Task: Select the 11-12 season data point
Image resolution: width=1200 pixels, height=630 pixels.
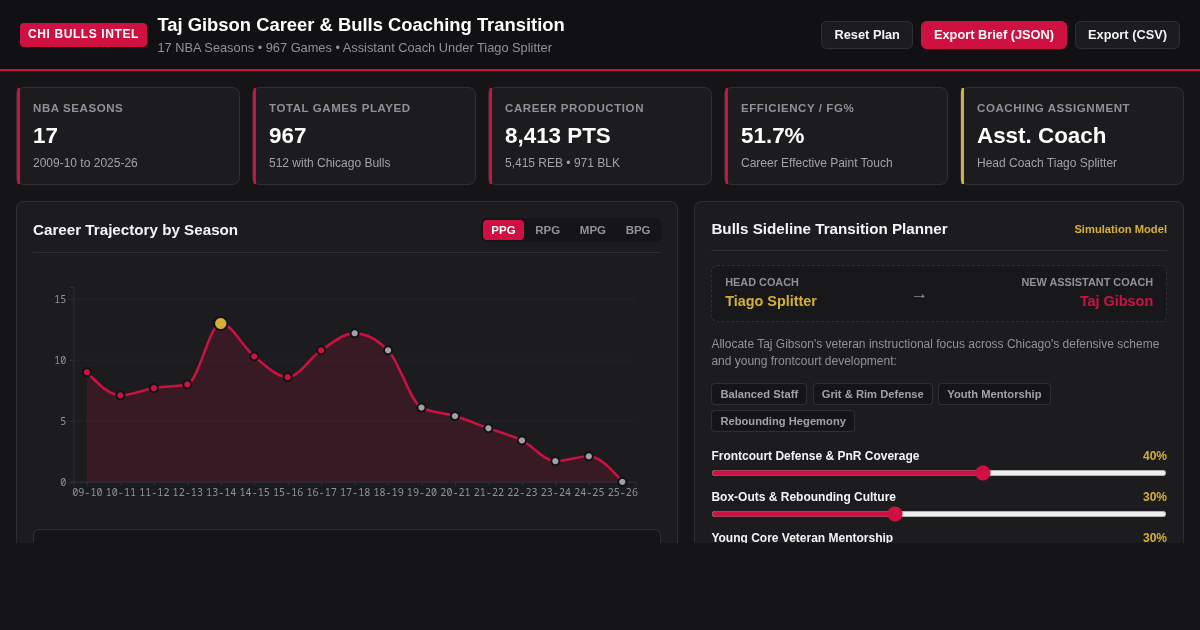Action: [x=154, y=388]
